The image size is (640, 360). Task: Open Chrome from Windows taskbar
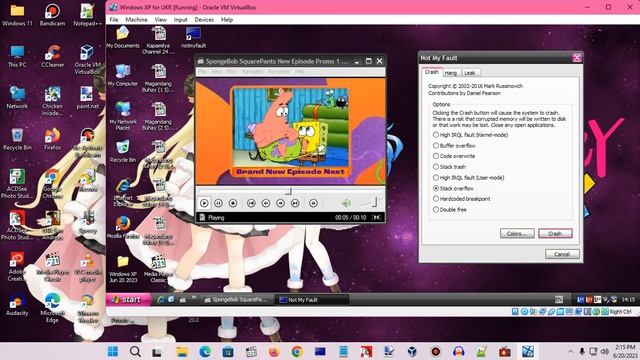tap(297, 351)
